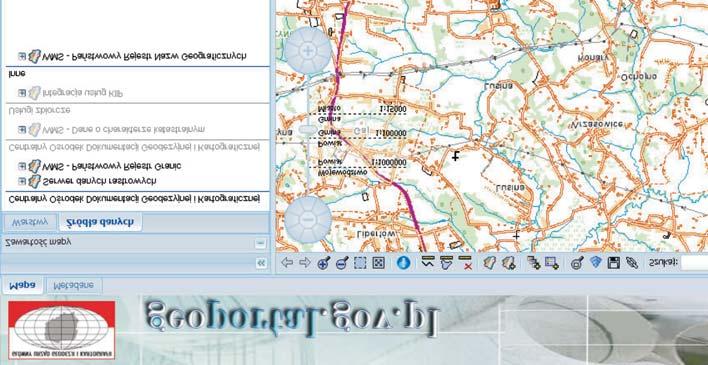Click the Usługi zbiorcze section heading
This screenshot has height=365, width=708.
coord(39,110)
